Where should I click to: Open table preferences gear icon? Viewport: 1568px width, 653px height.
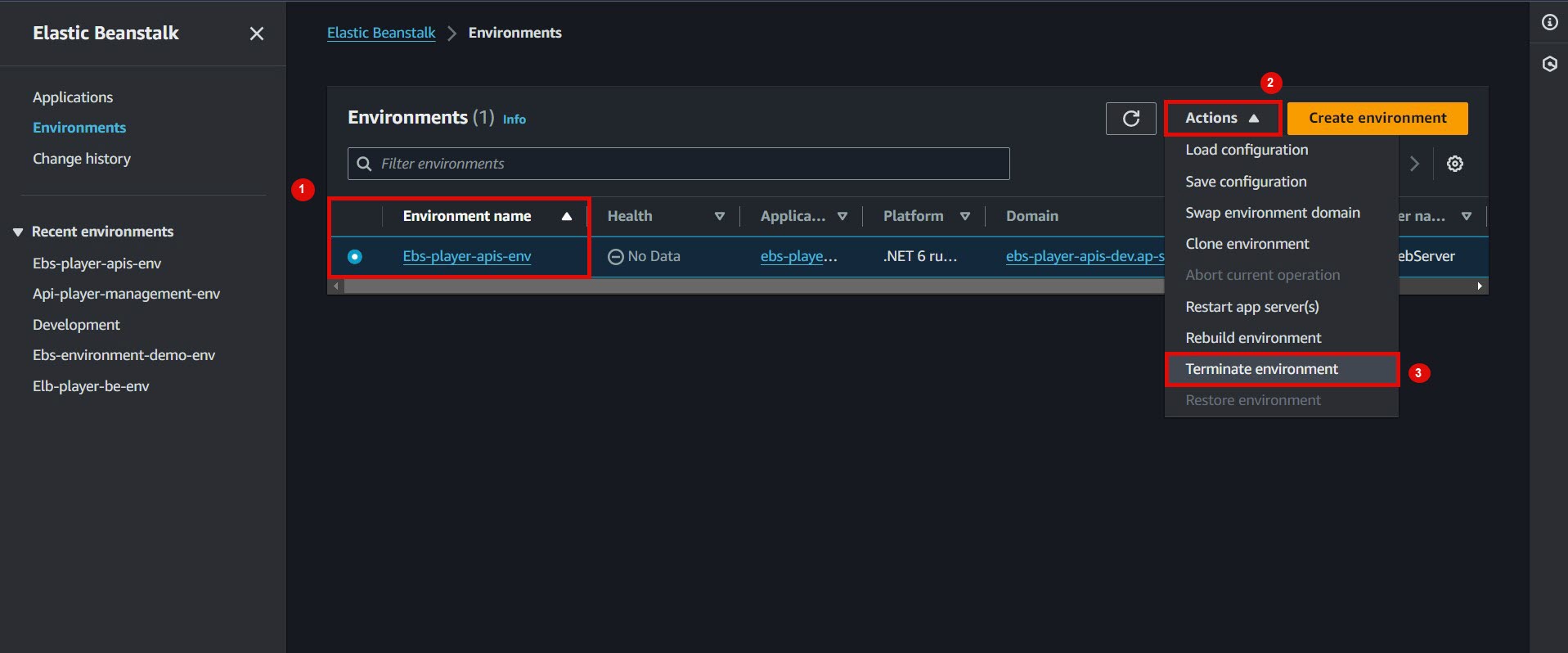point(1454,164)
